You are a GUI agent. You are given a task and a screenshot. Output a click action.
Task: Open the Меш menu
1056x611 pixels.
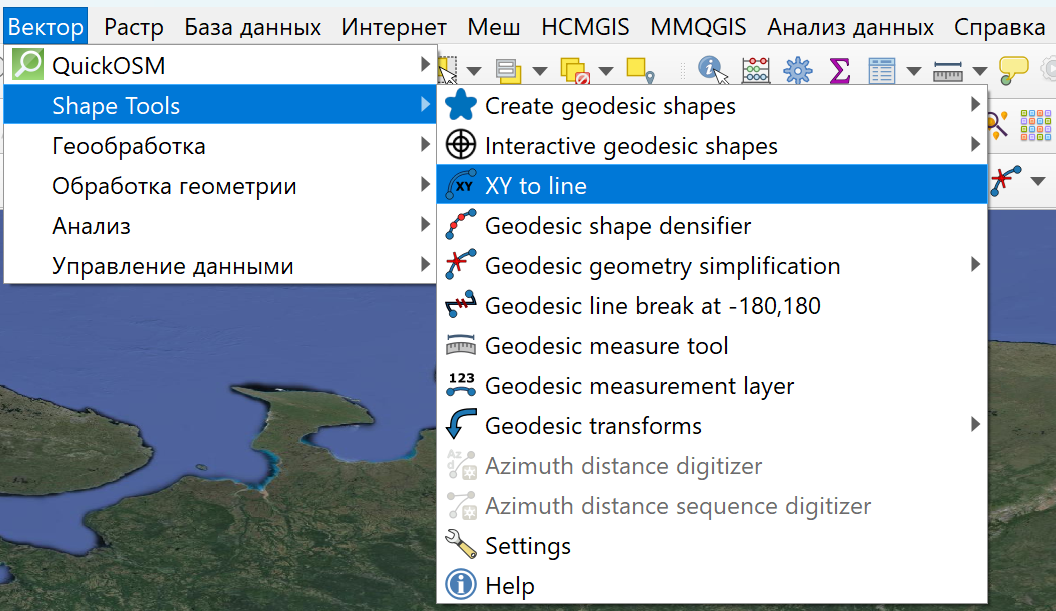click(x=494, y=27)
